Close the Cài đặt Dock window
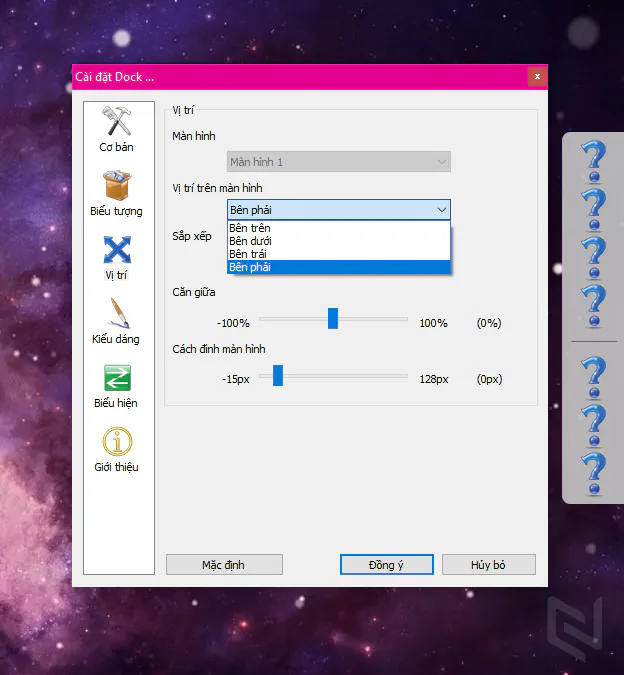 point(537,77)
